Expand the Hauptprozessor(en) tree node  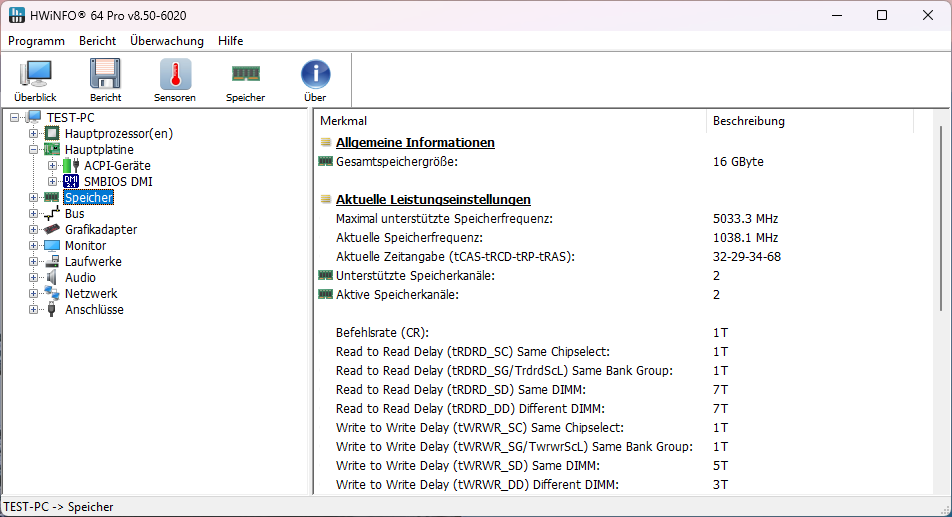(33, 133)
